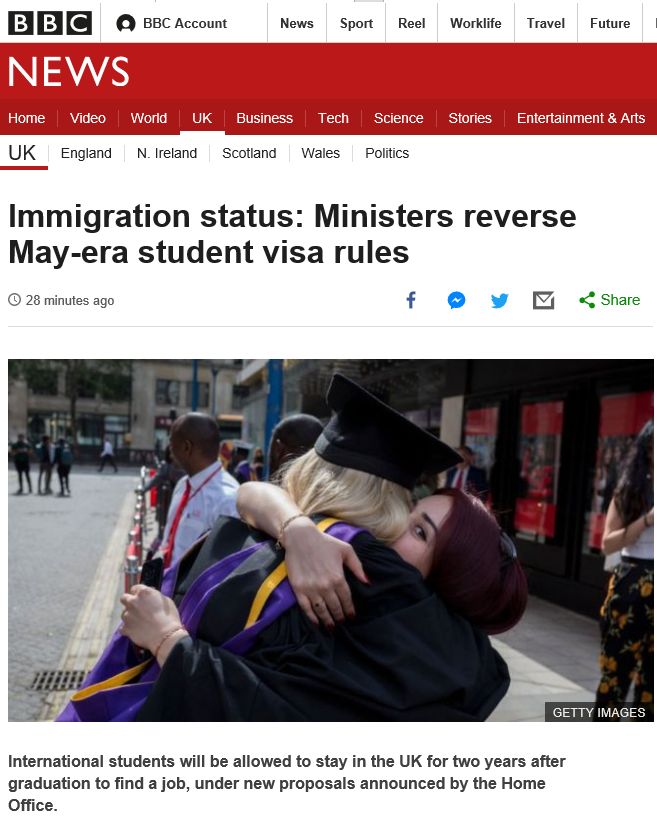
Task: Go to the Politics sub-section
Action: (387, 153)
